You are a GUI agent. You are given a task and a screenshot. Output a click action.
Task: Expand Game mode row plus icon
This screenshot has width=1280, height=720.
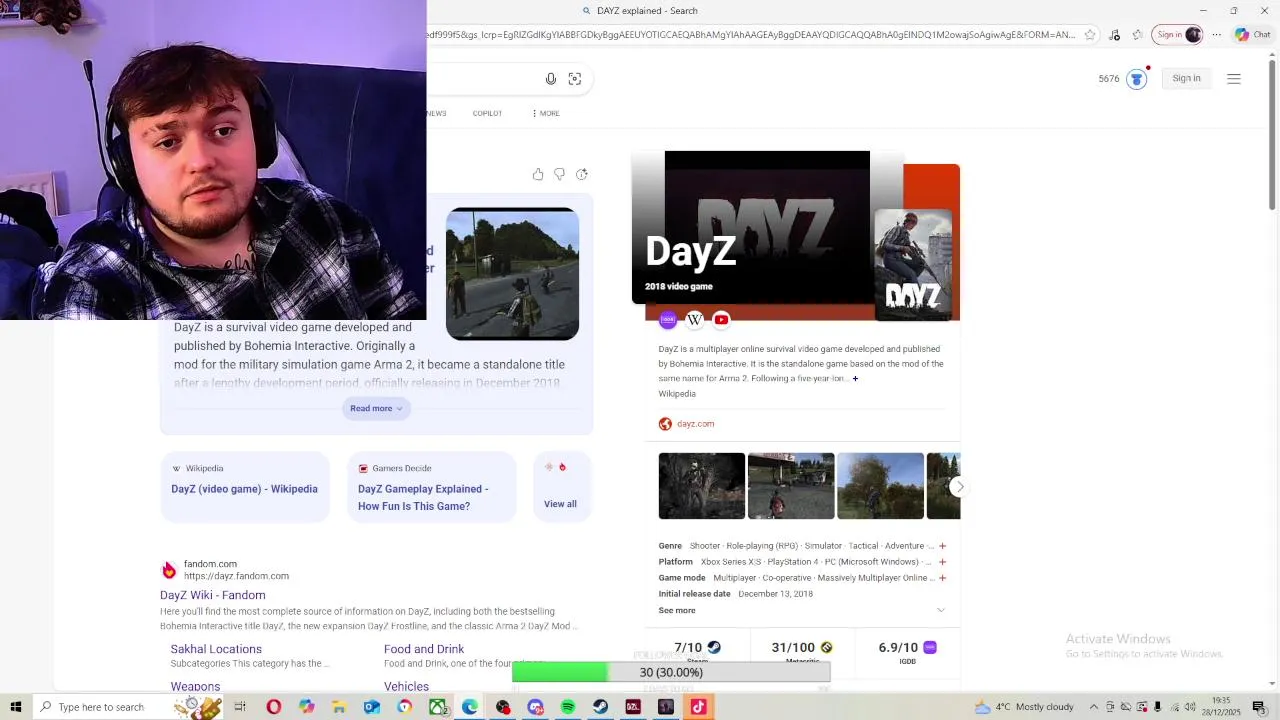click(942, 578)
